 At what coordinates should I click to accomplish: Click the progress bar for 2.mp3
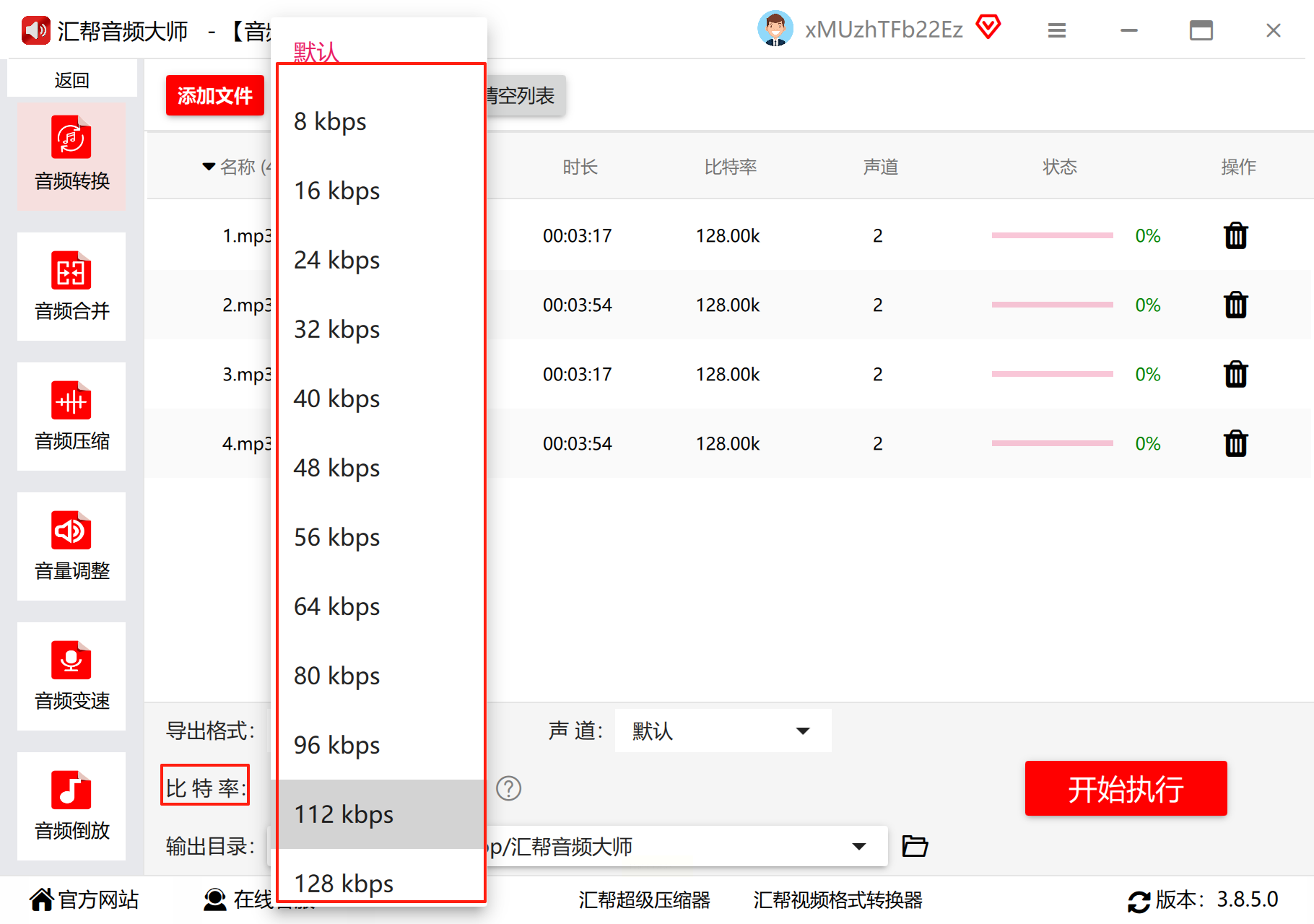tap(1052, 305)
